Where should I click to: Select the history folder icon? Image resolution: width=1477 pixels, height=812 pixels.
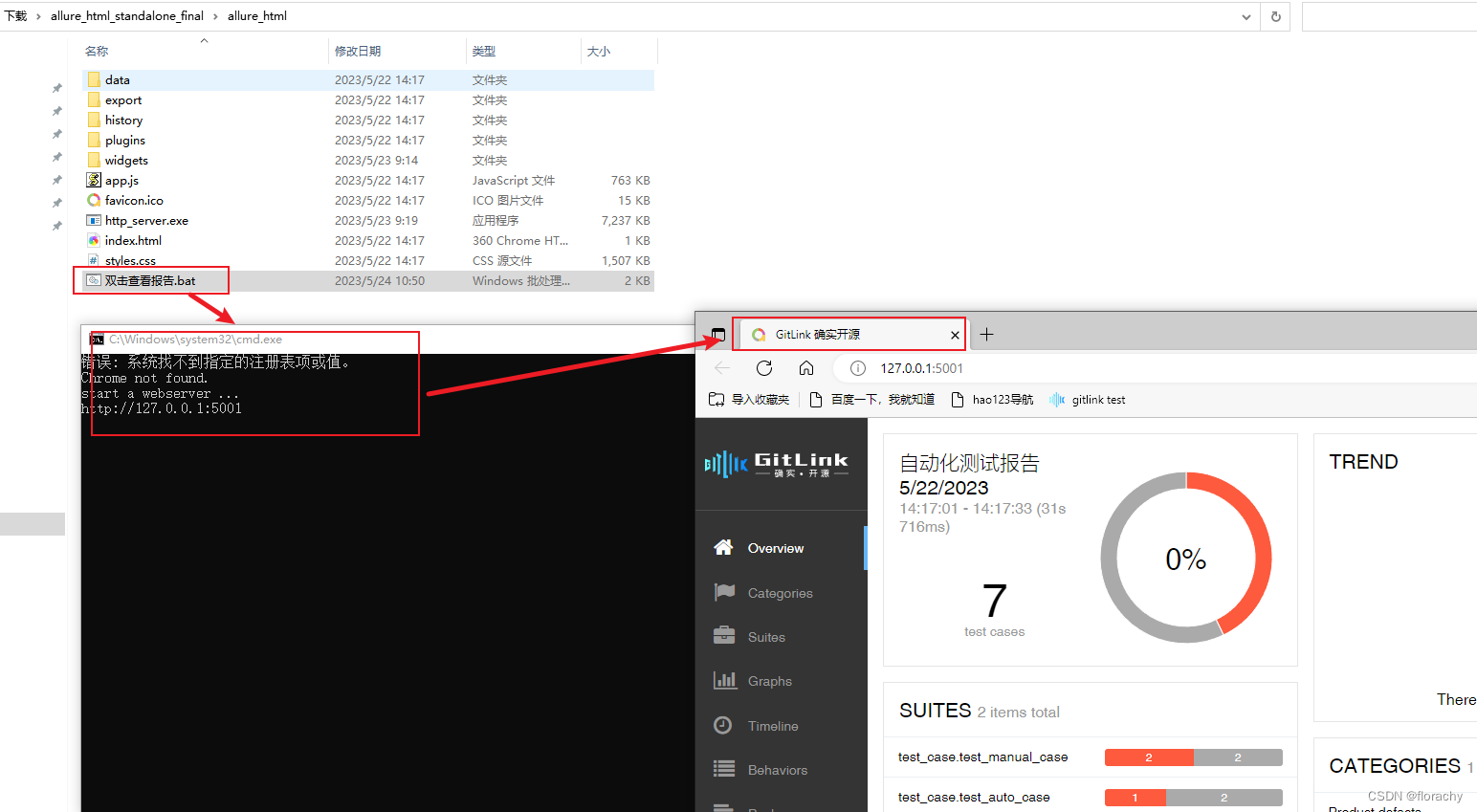point(94,120)
